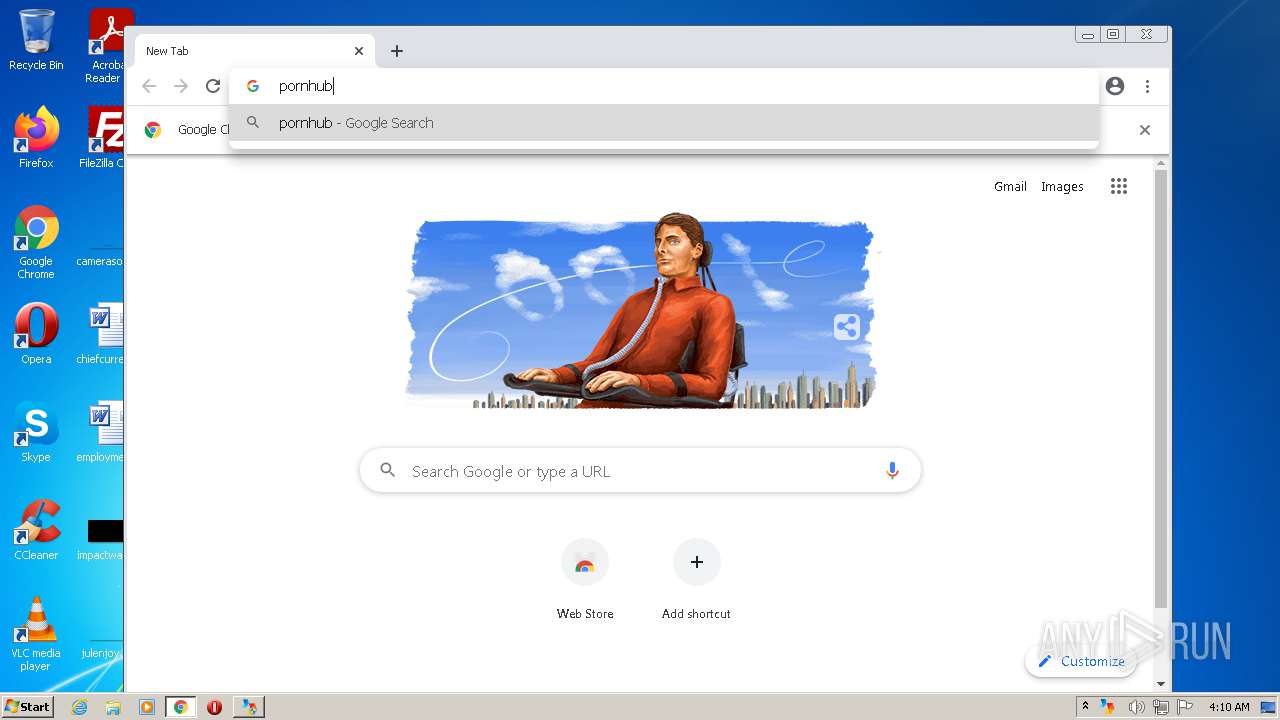
Task: Reload the page with the refresh icon
Action: [212, 86]
